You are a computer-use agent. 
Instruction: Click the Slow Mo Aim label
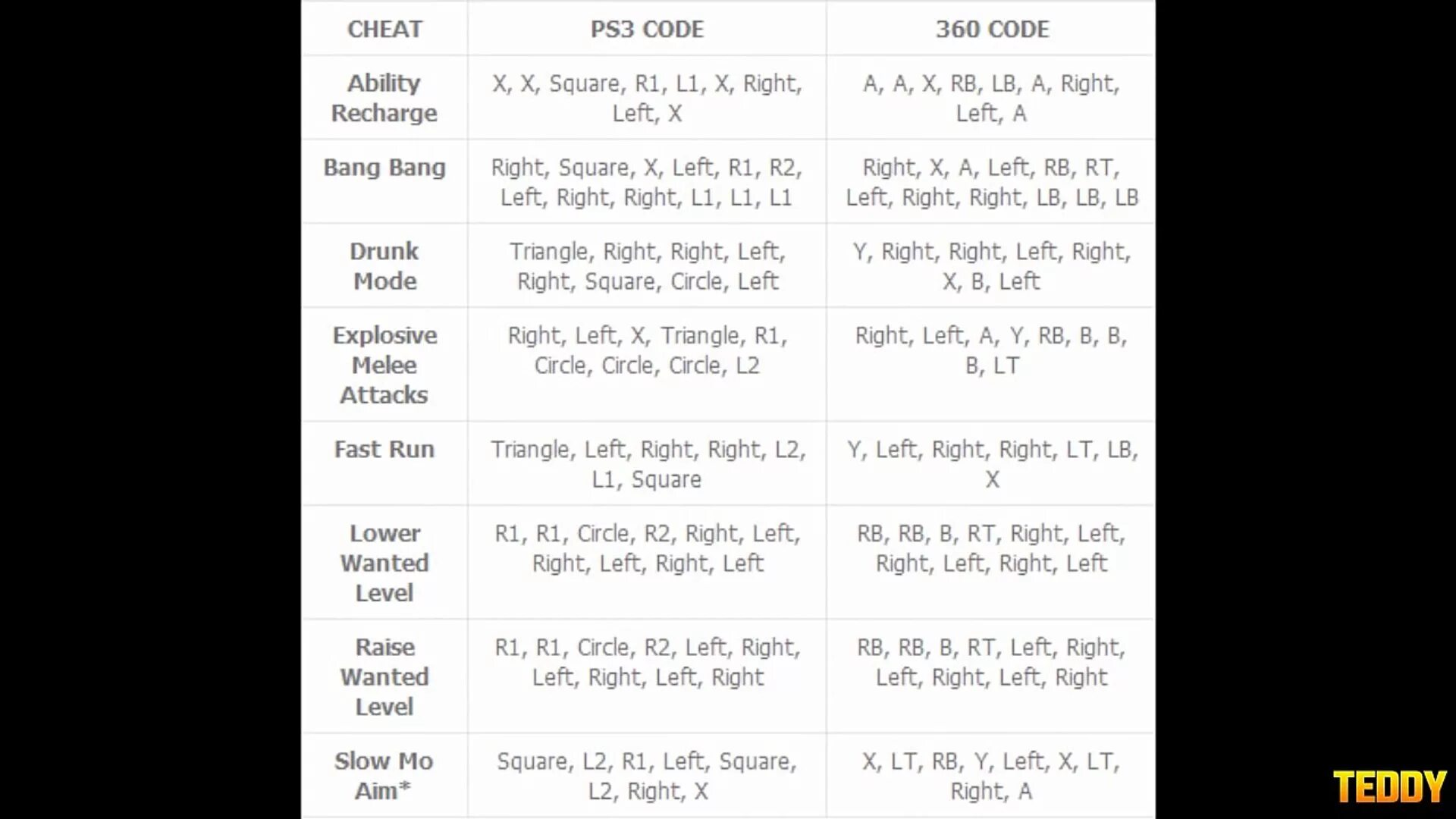click(384, 775)
